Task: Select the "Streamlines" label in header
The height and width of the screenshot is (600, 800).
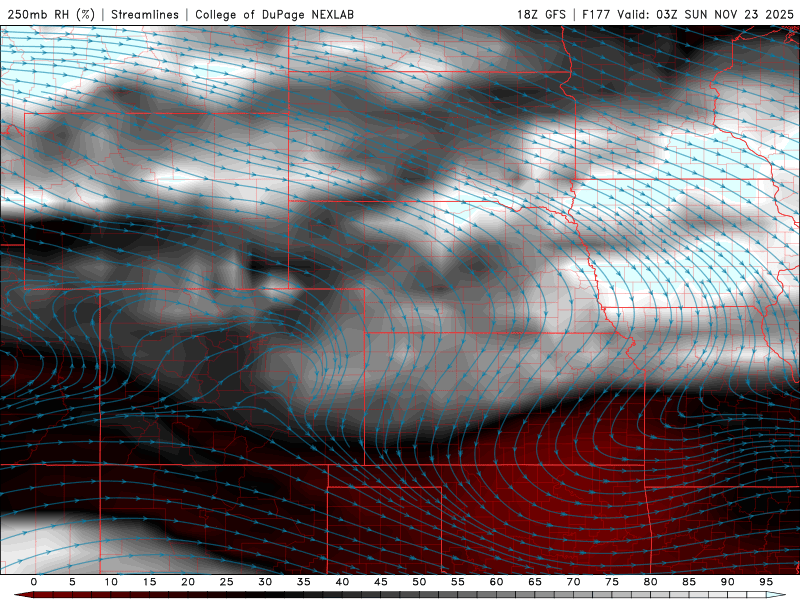Action: (145, 14)
